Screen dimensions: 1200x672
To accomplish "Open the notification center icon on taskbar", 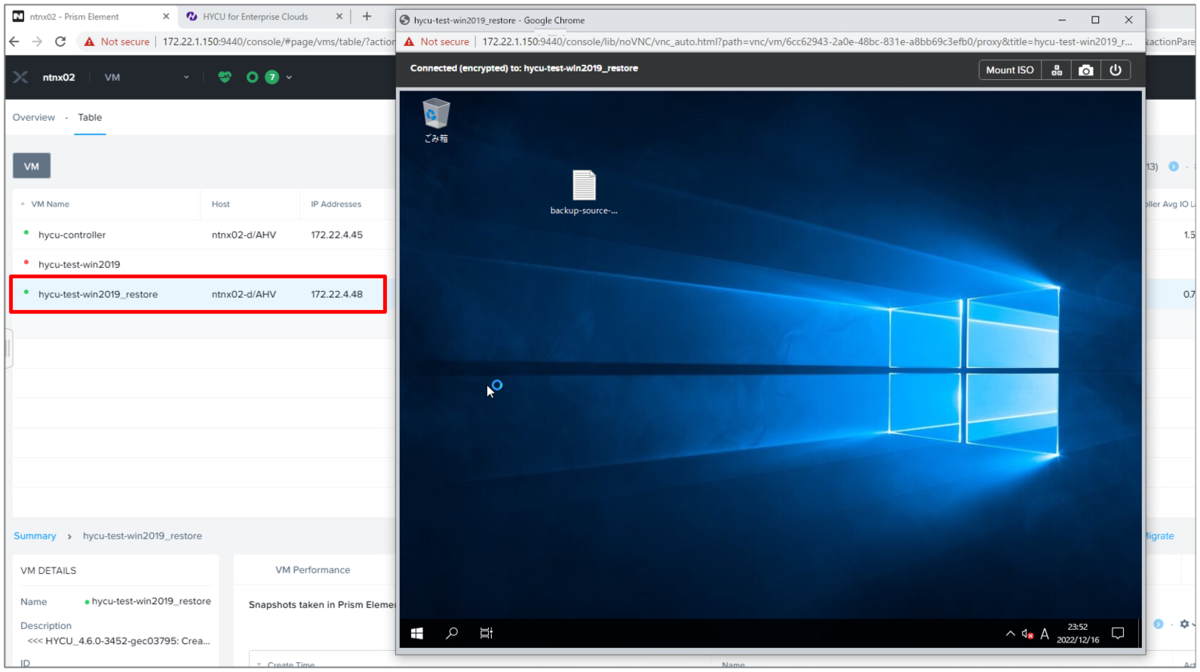I will point(1118,633).
